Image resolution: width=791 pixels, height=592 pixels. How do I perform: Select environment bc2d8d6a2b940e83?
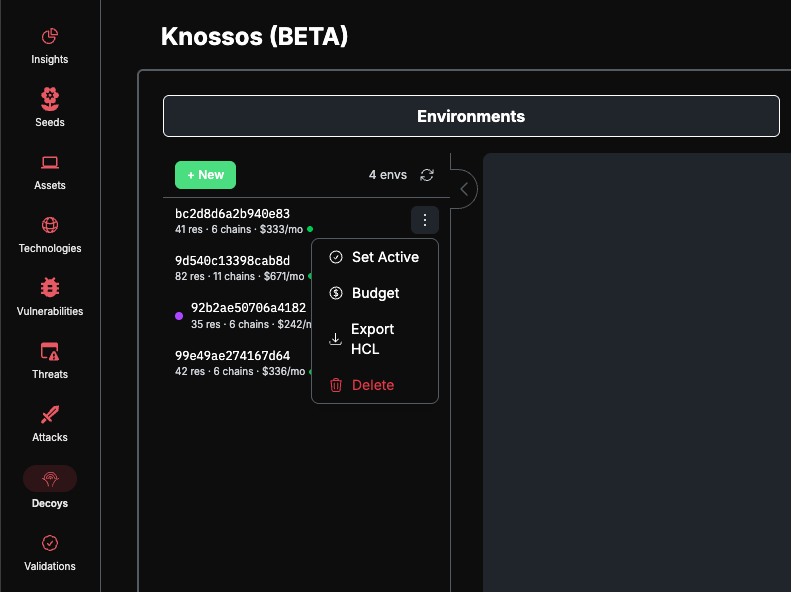pos(233,214)
